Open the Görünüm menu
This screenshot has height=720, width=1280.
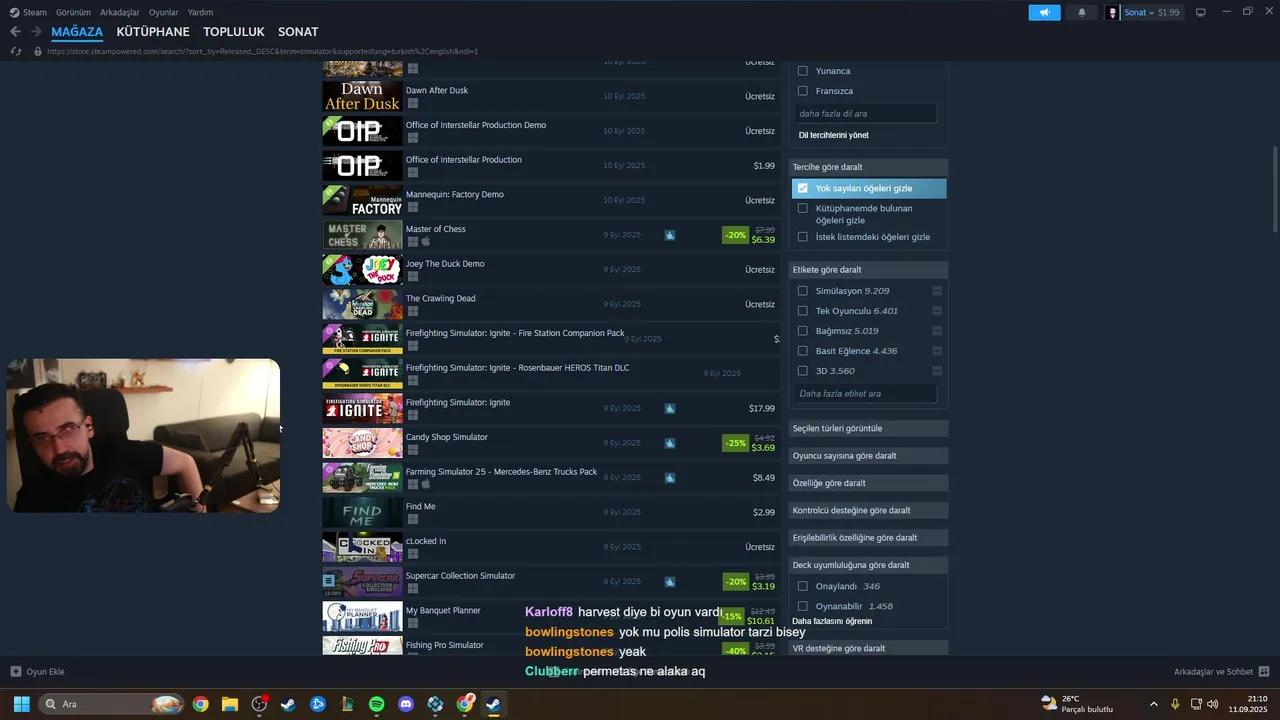(x=73, y=12)
